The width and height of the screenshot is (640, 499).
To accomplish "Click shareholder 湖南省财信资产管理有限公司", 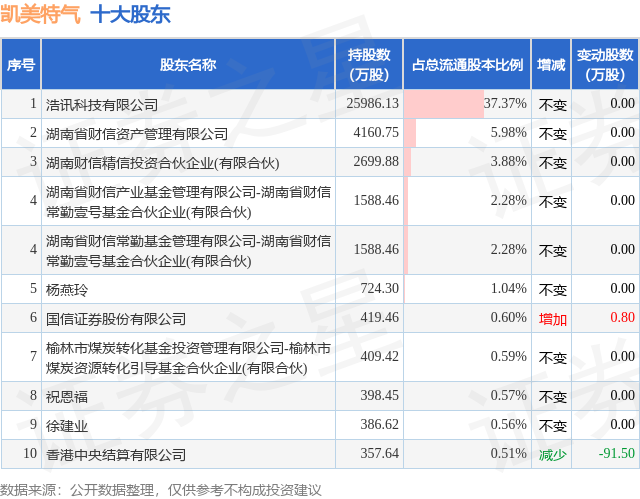I will coord(137,134).
